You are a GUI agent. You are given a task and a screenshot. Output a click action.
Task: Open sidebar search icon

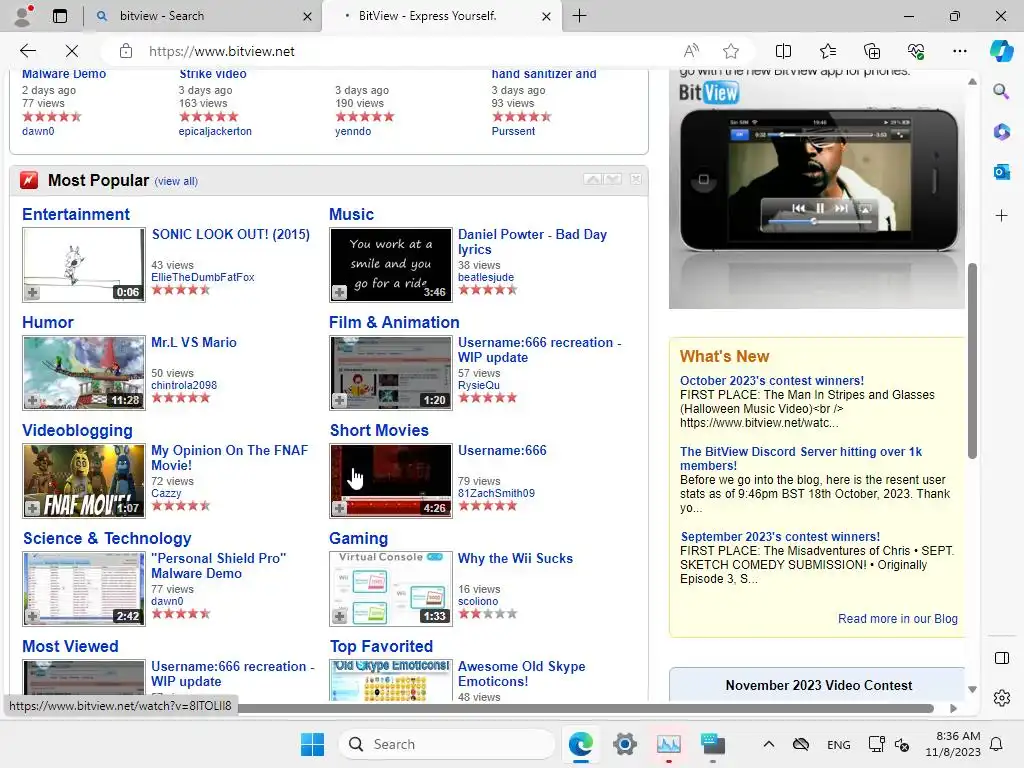click(1001, 91)
